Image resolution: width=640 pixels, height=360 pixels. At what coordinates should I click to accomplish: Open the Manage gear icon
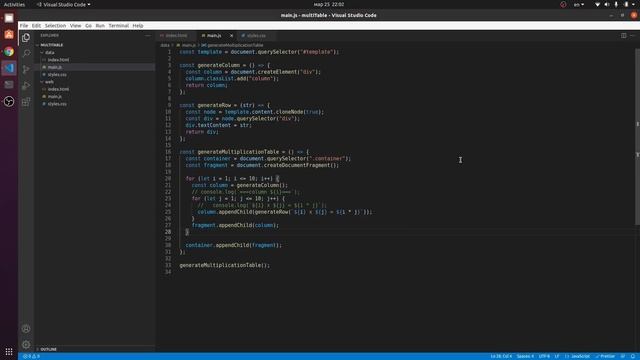26,345
